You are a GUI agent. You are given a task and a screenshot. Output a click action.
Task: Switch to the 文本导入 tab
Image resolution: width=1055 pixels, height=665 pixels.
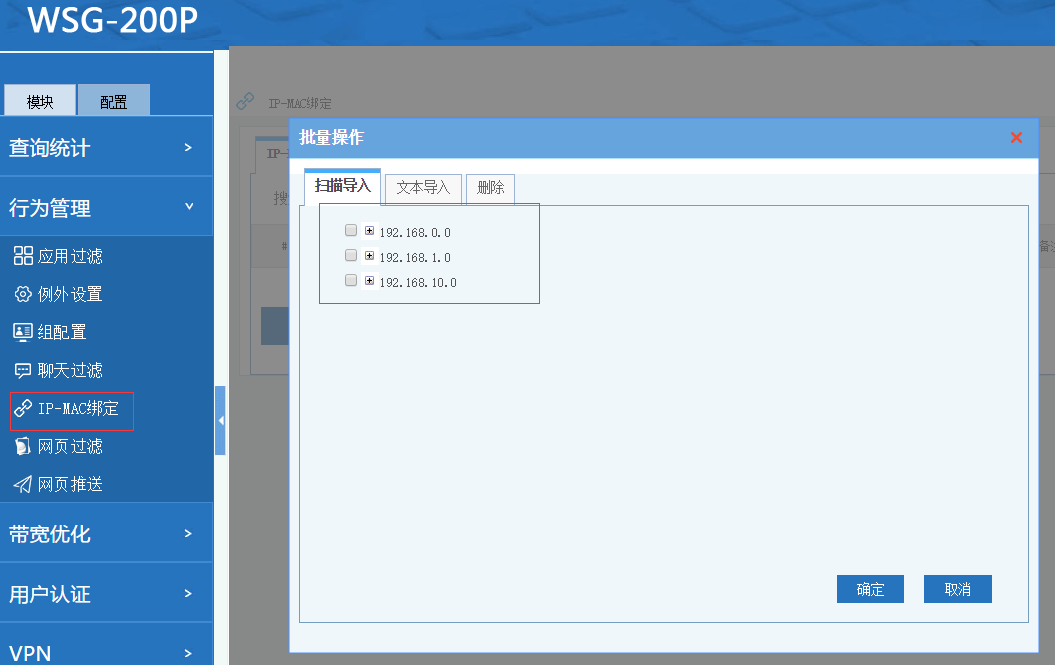pos(423,188)
